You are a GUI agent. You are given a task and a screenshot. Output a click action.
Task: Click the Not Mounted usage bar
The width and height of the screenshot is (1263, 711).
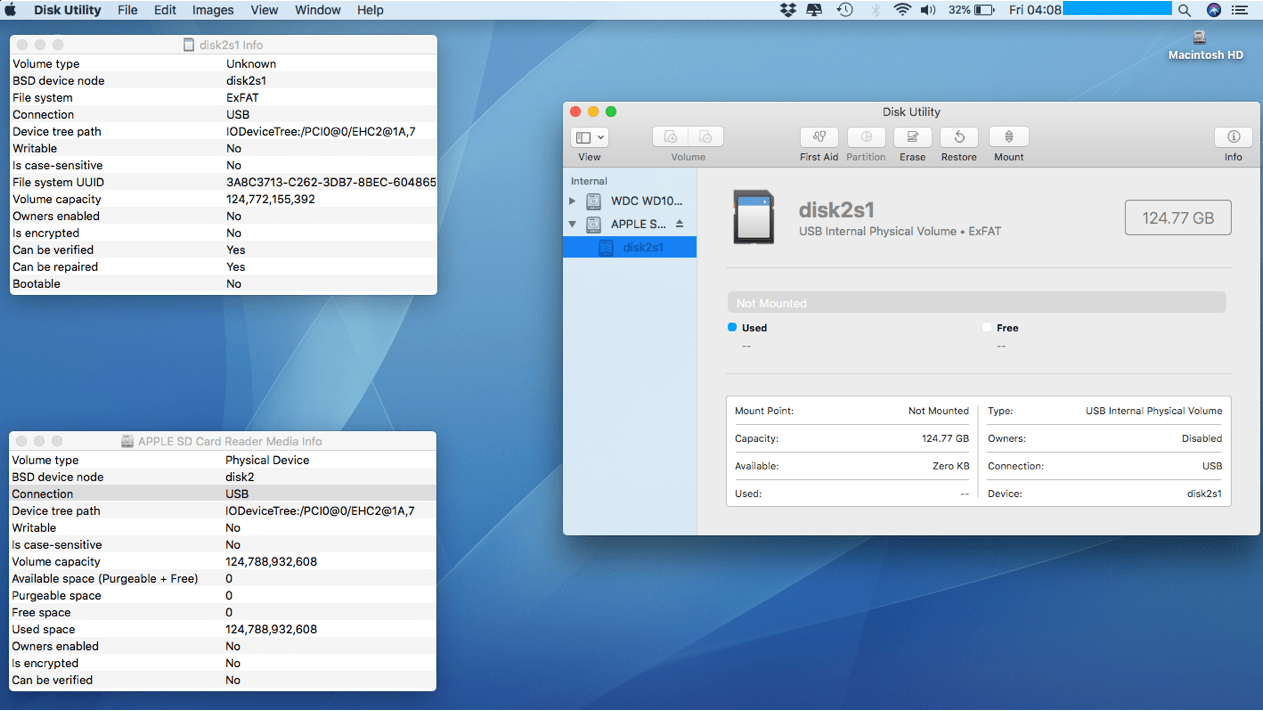point(977,302)
